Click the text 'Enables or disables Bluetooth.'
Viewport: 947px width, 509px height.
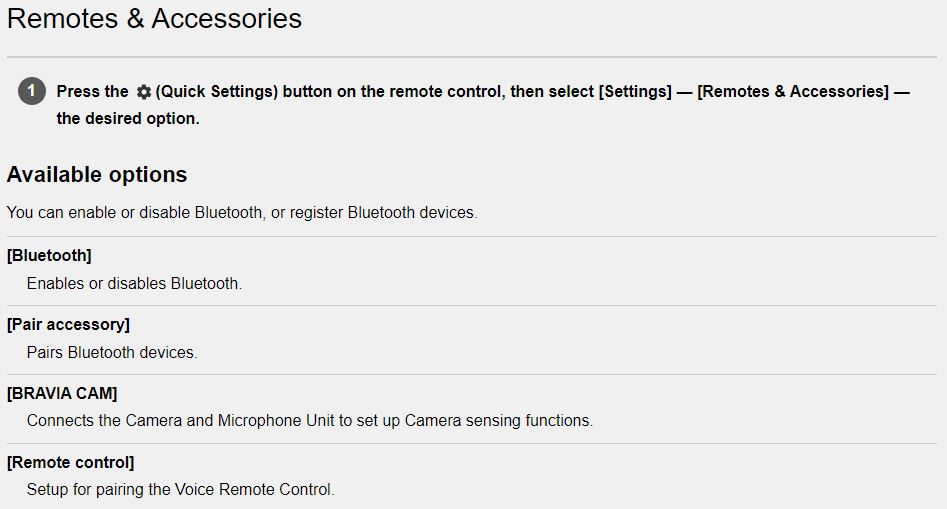[134, 283]
